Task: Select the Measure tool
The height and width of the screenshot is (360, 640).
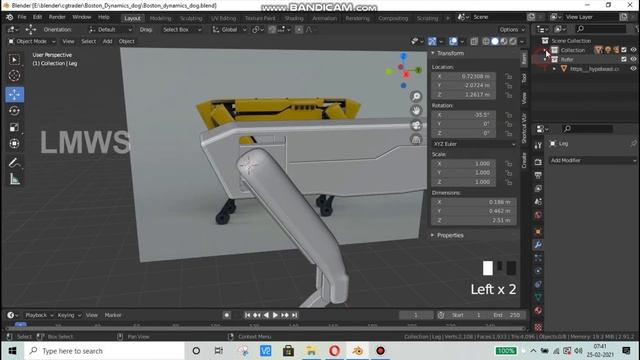Action: pos(14,179)
